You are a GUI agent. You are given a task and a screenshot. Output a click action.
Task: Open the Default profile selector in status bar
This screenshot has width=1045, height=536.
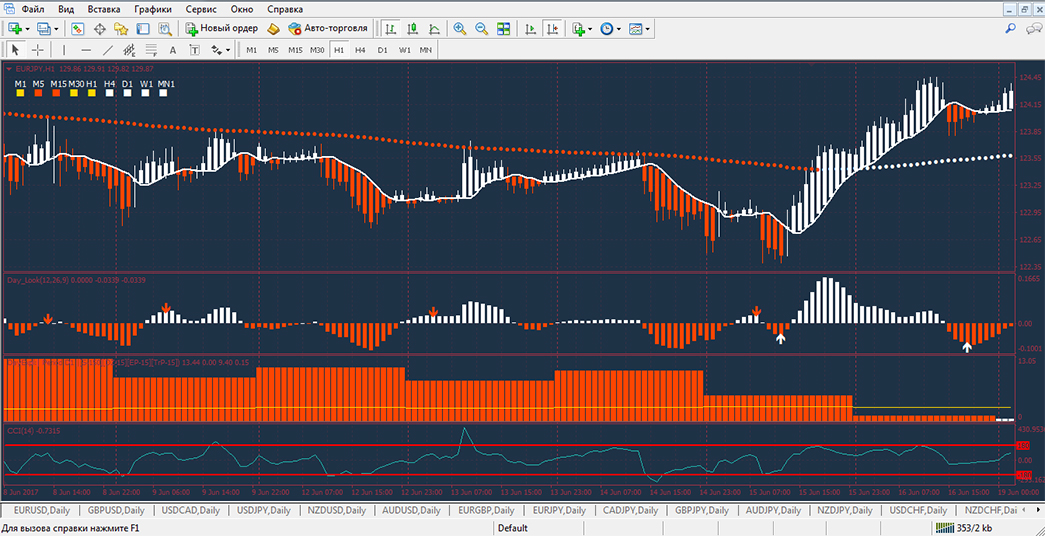pyautogui.click(x=513, y=529)
